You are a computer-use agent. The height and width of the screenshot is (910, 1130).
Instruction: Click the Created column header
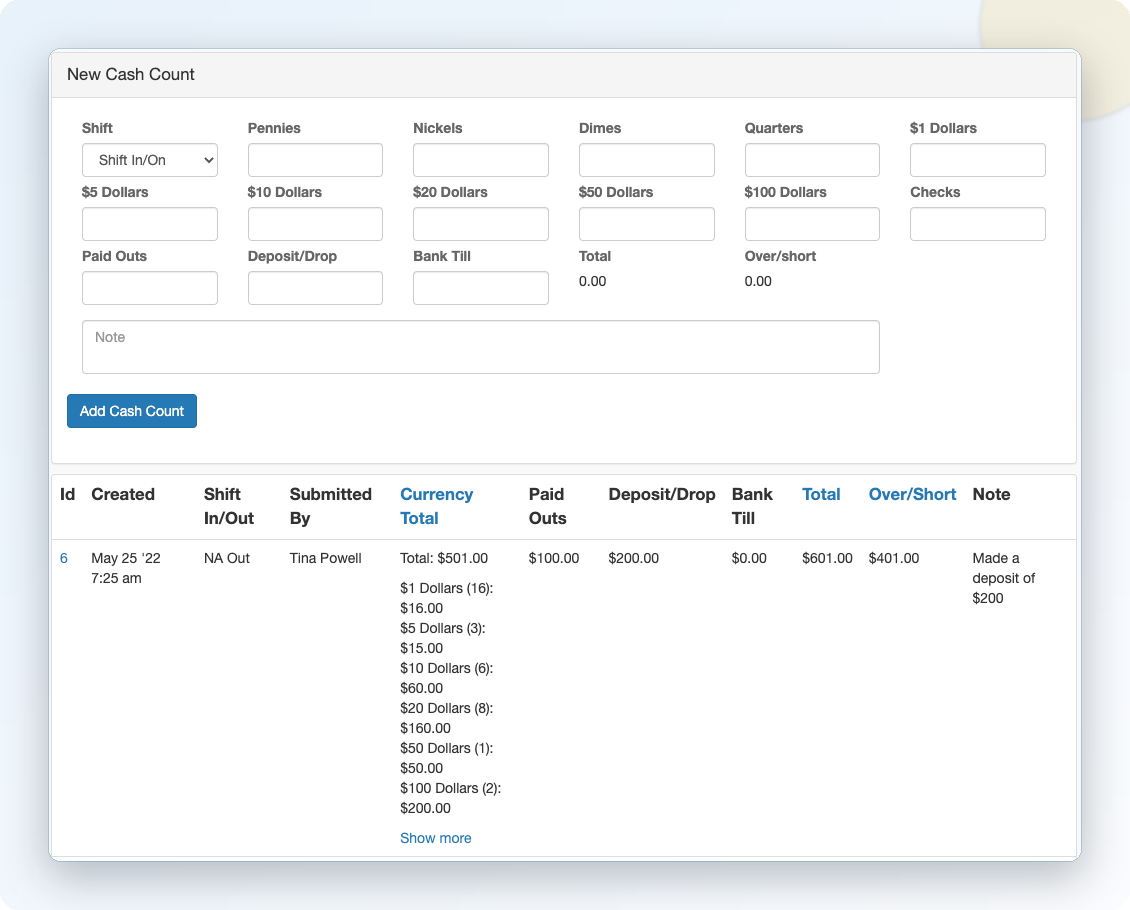(x=123, y=494)
